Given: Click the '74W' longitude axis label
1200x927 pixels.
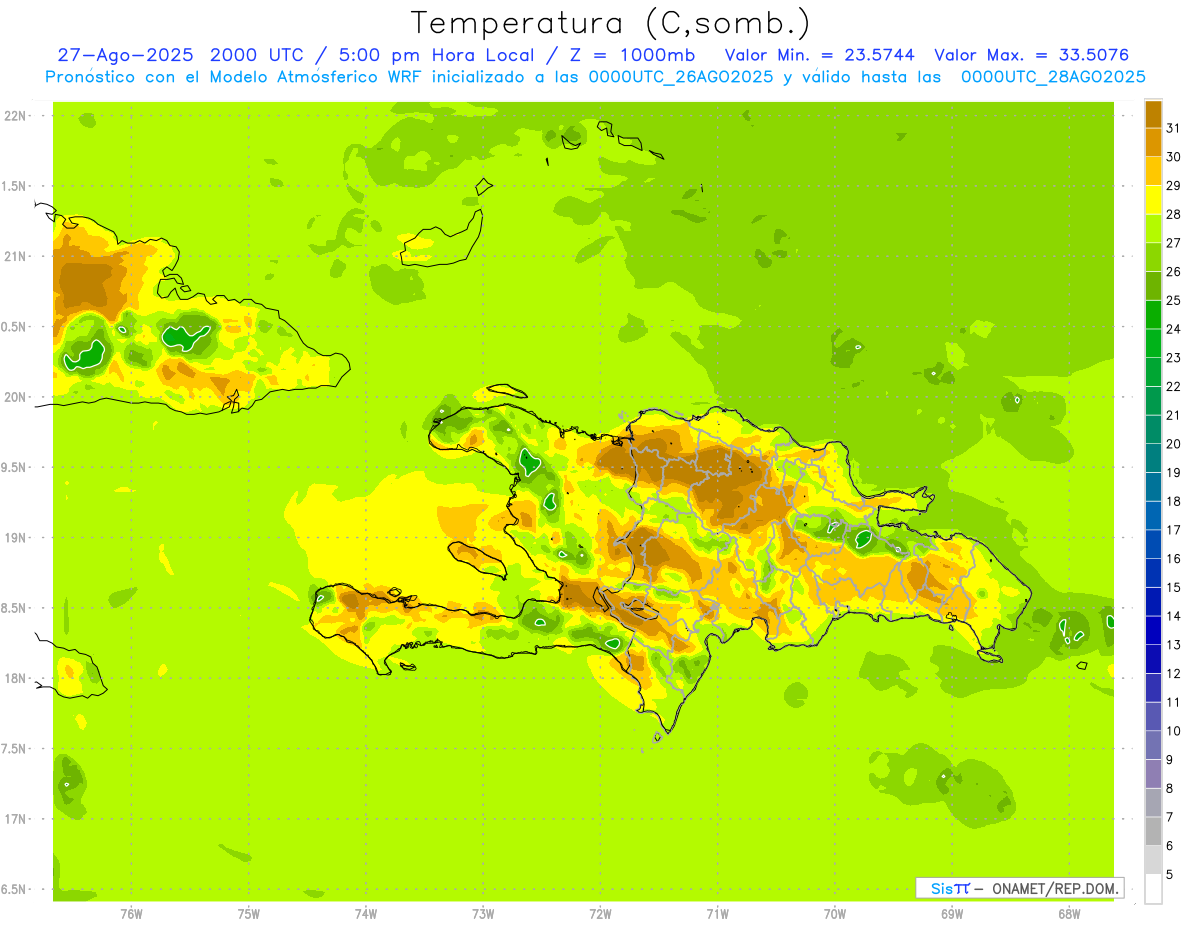Looking at the screenshot, I should click(x=366, y=914).
